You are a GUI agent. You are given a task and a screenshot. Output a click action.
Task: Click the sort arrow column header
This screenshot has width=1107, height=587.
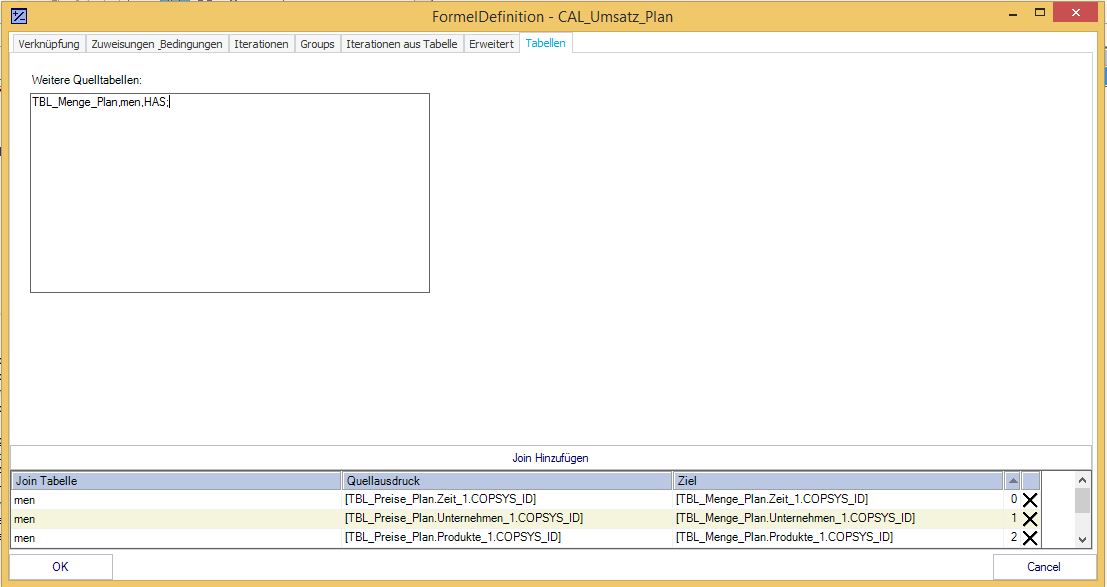[1013, 481]
